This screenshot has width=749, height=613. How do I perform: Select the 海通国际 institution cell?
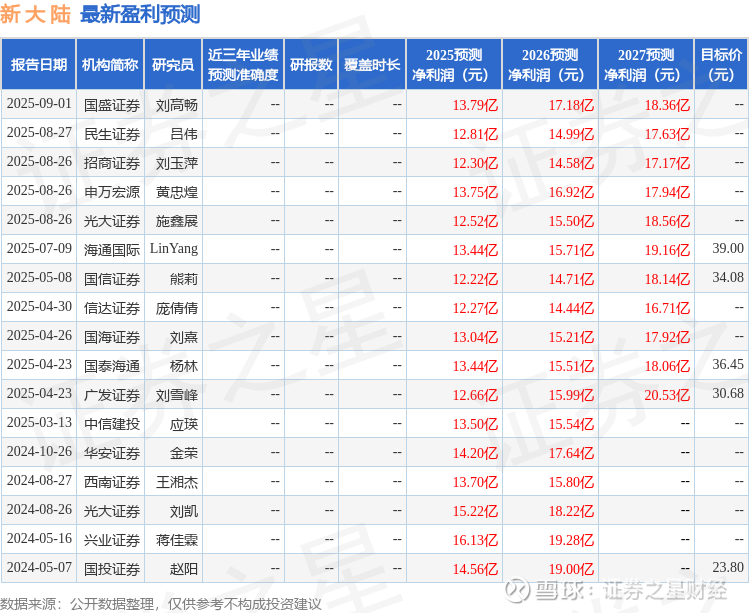[110, 249]
